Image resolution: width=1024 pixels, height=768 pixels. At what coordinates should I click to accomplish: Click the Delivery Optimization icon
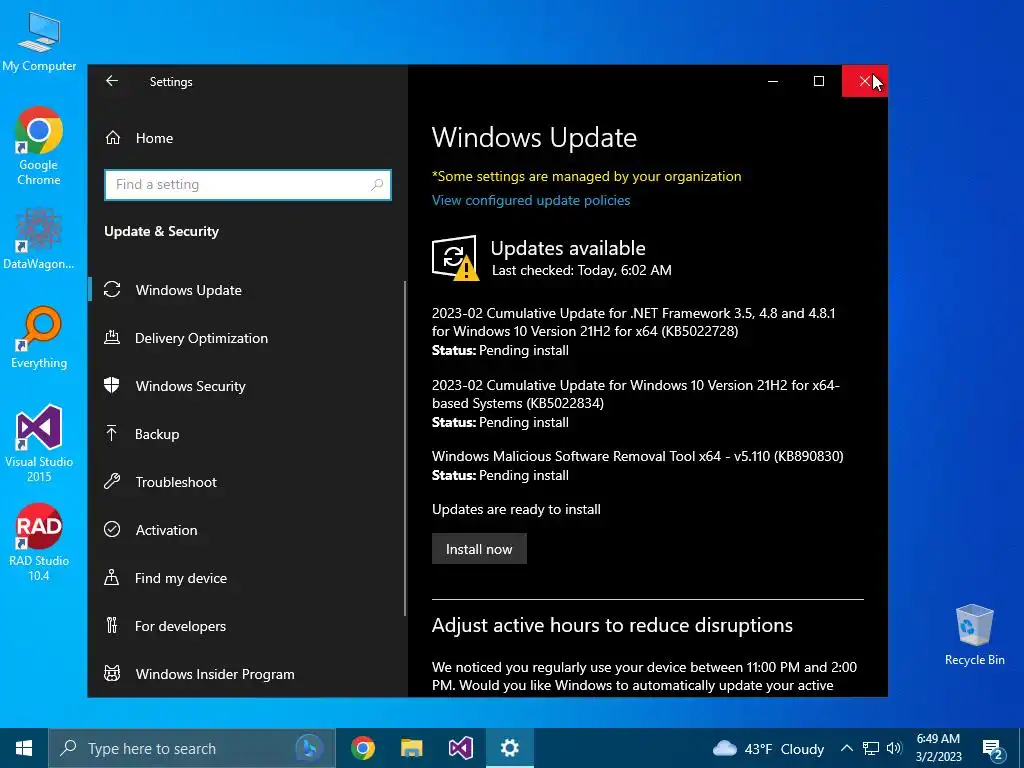click(x=112, y=337)
